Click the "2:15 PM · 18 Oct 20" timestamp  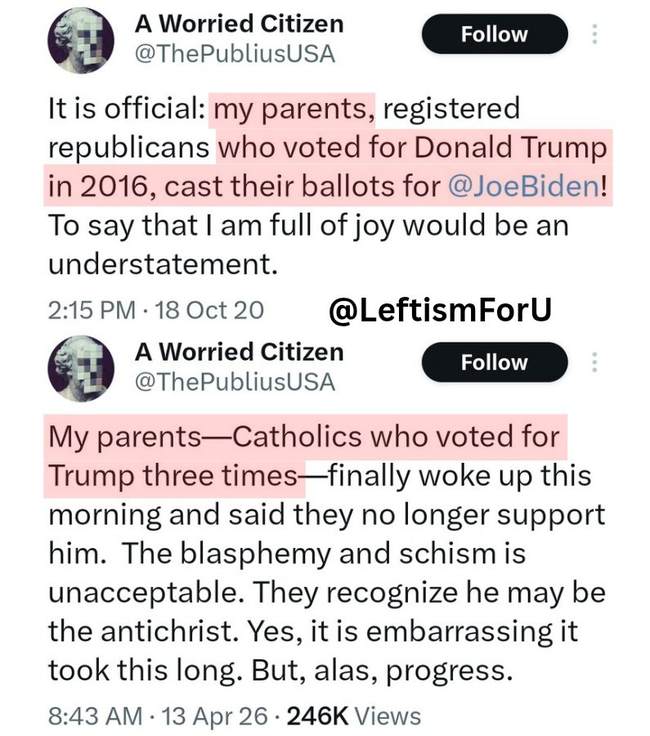[x=155, y=310]
